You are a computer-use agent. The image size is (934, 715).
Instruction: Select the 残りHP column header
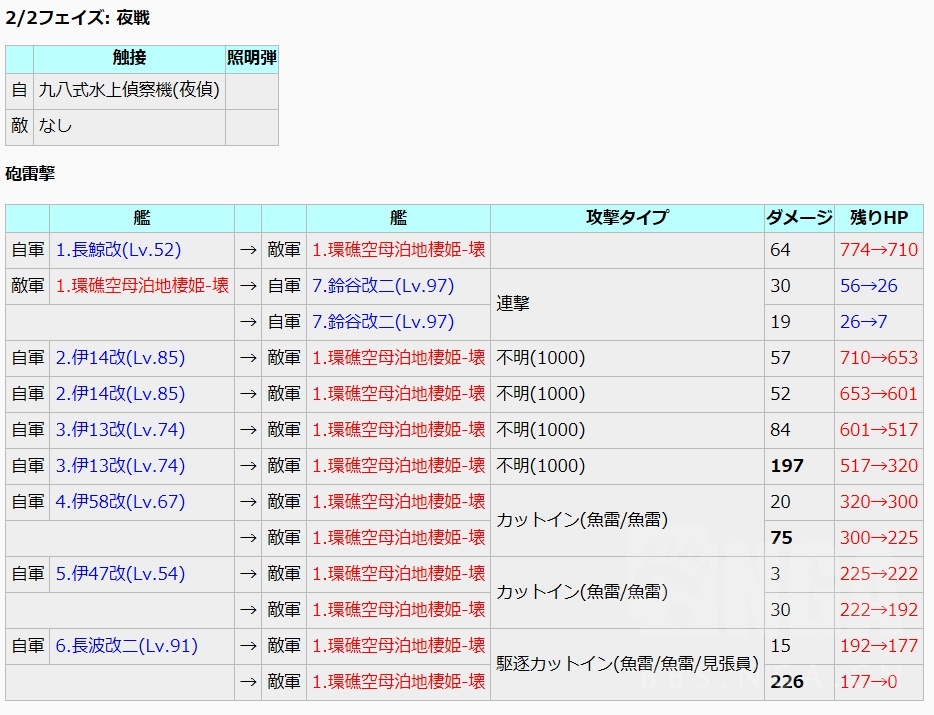point(878,218)
